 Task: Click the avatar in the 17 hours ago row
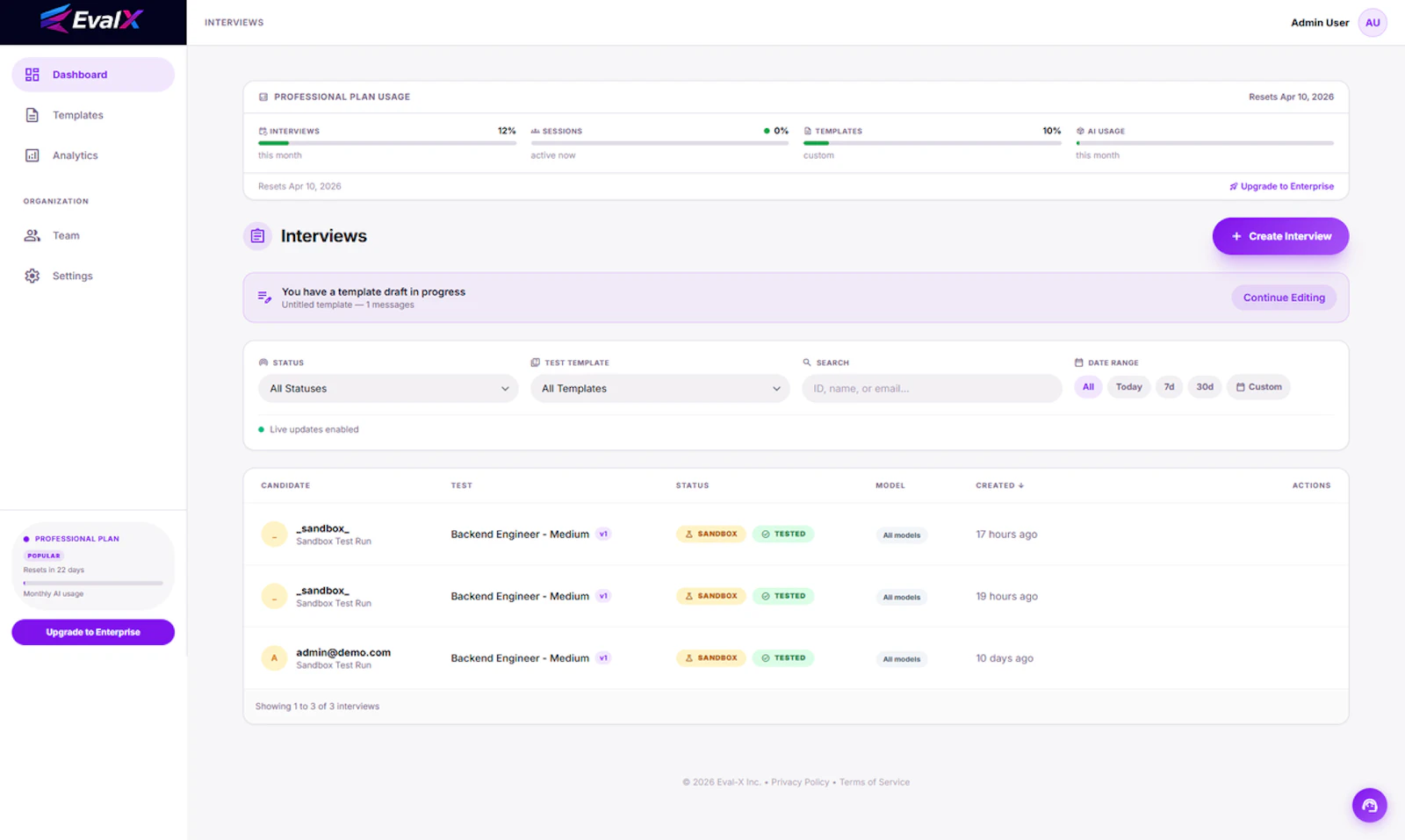click(x=274, y=535)
